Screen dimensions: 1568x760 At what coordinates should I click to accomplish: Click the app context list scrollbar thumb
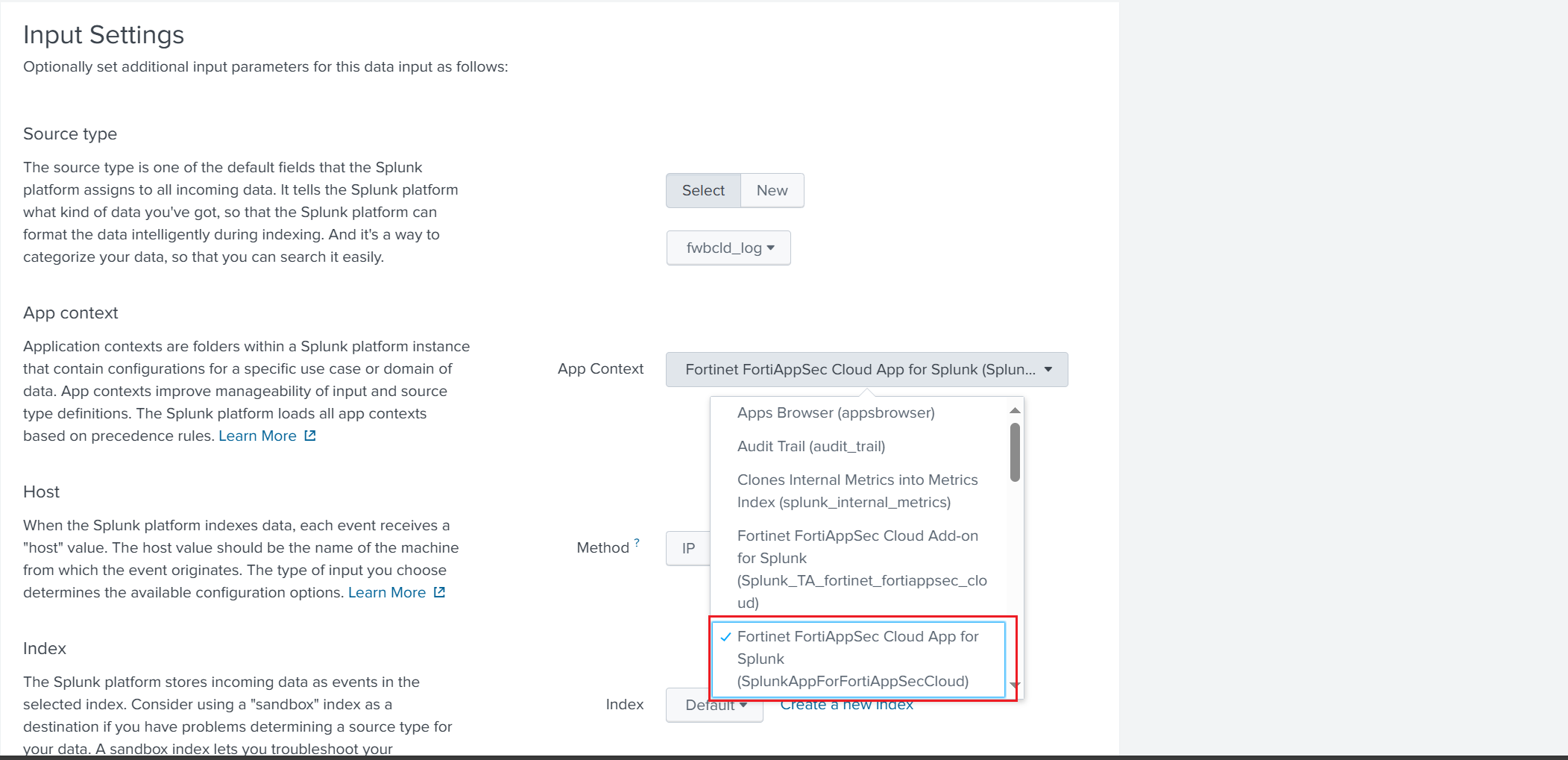pos(1015,452)
